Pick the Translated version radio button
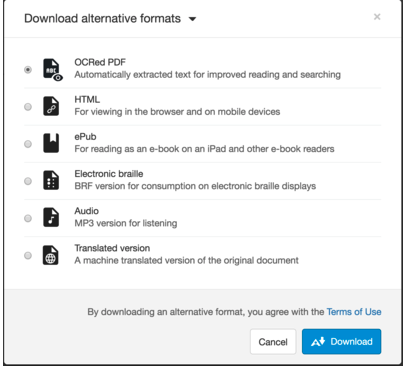This screenshot has width=407, height=366. (x=28, y=256)
